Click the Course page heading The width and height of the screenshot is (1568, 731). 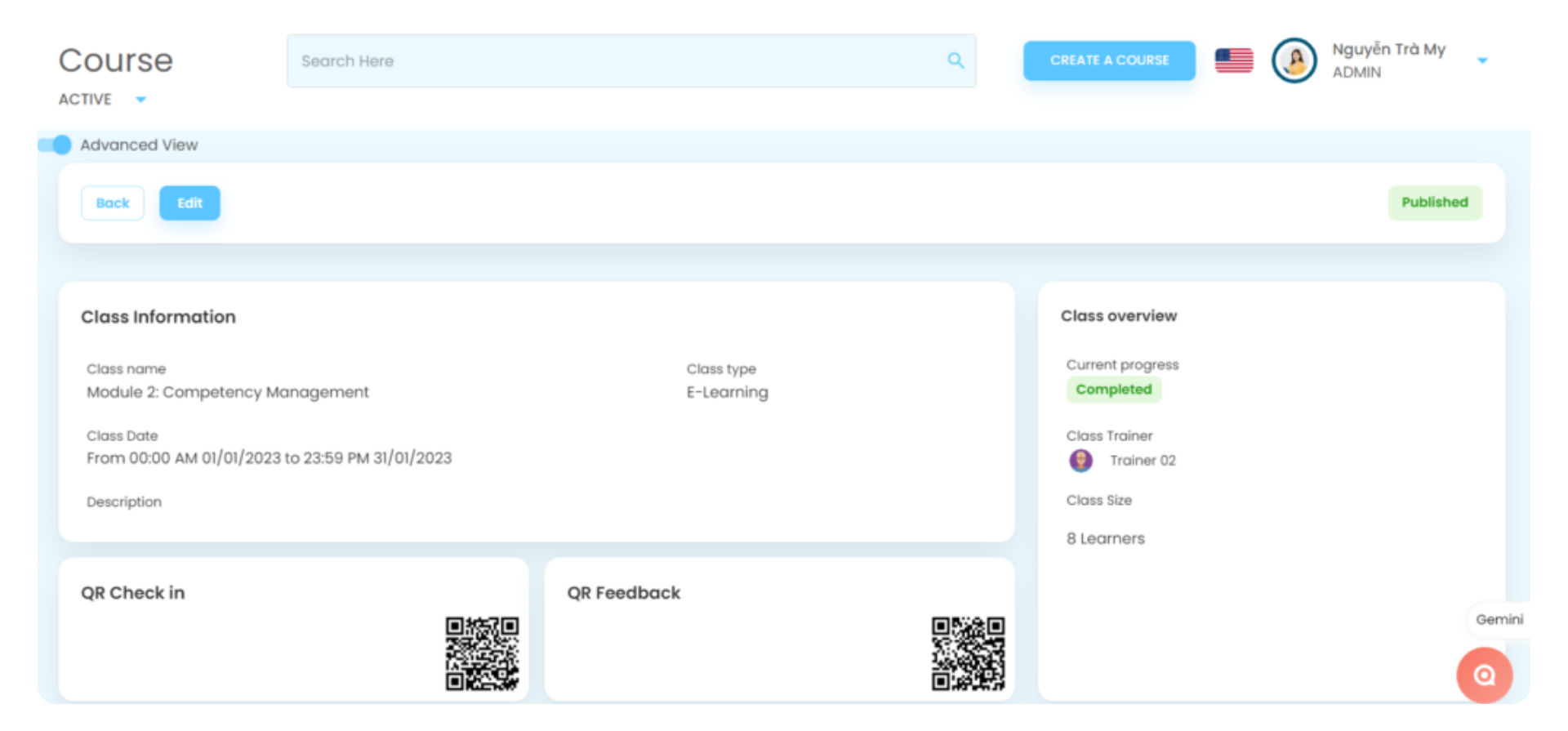tap(116, 60)
